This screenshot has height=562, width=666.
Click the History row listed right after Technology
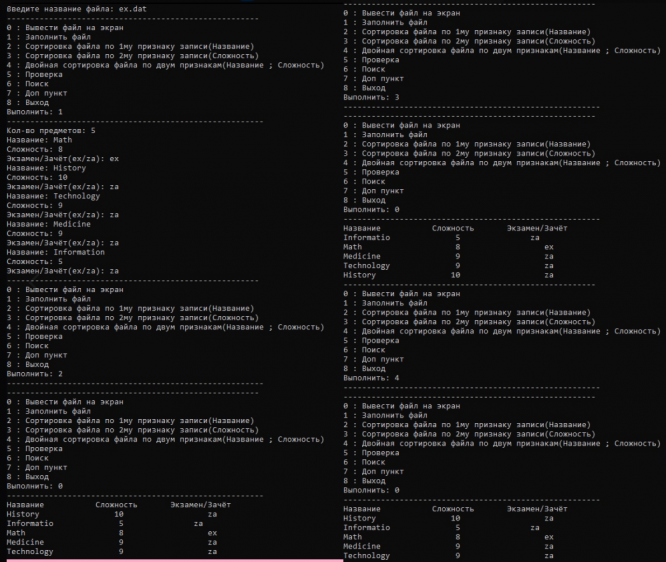pos(448,275)
